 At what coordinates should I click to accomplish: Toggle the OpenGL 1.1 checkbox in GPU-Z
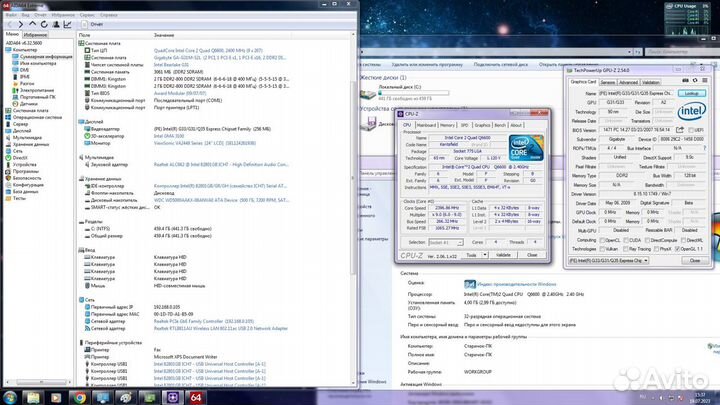coord(678,249)
